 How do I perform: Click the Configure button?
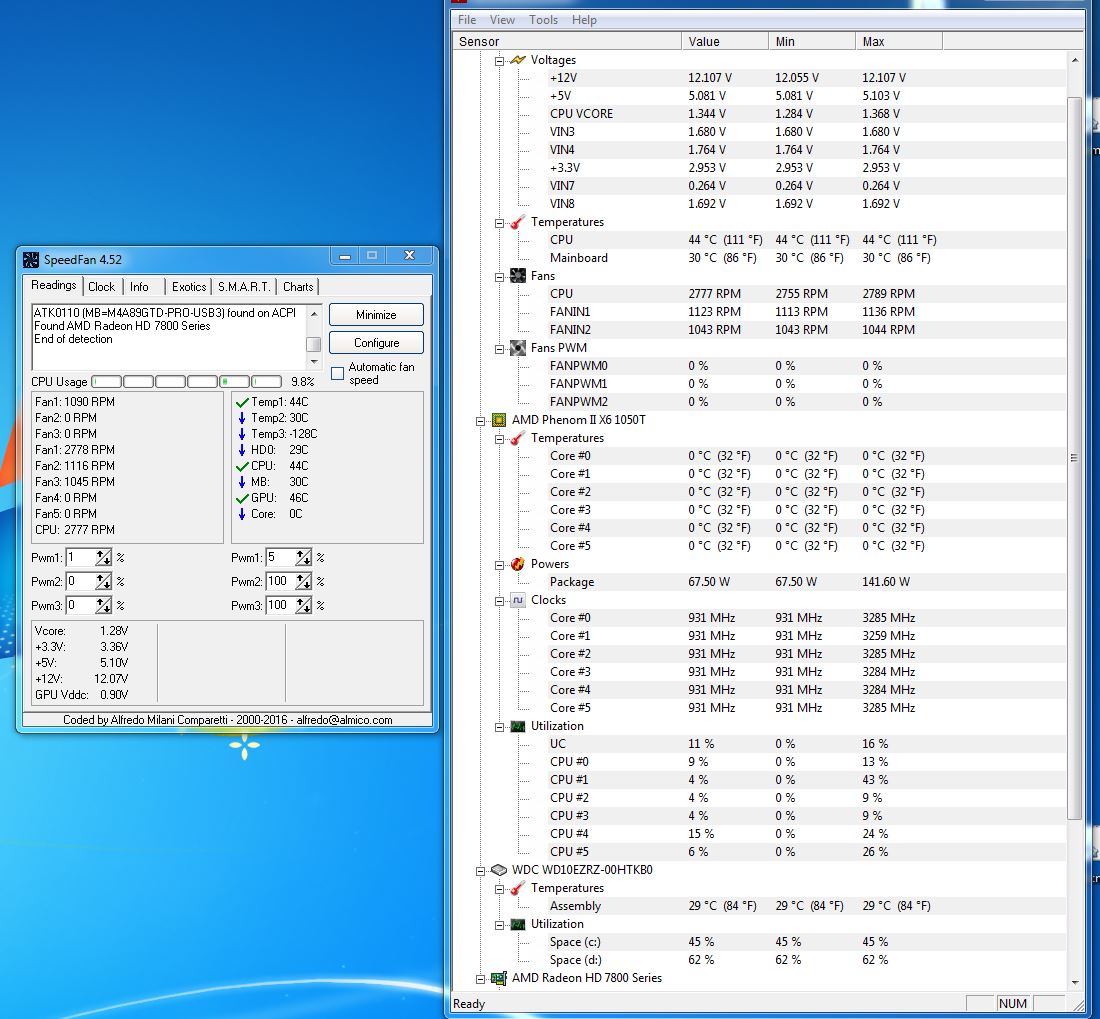[x=376, y=343]
